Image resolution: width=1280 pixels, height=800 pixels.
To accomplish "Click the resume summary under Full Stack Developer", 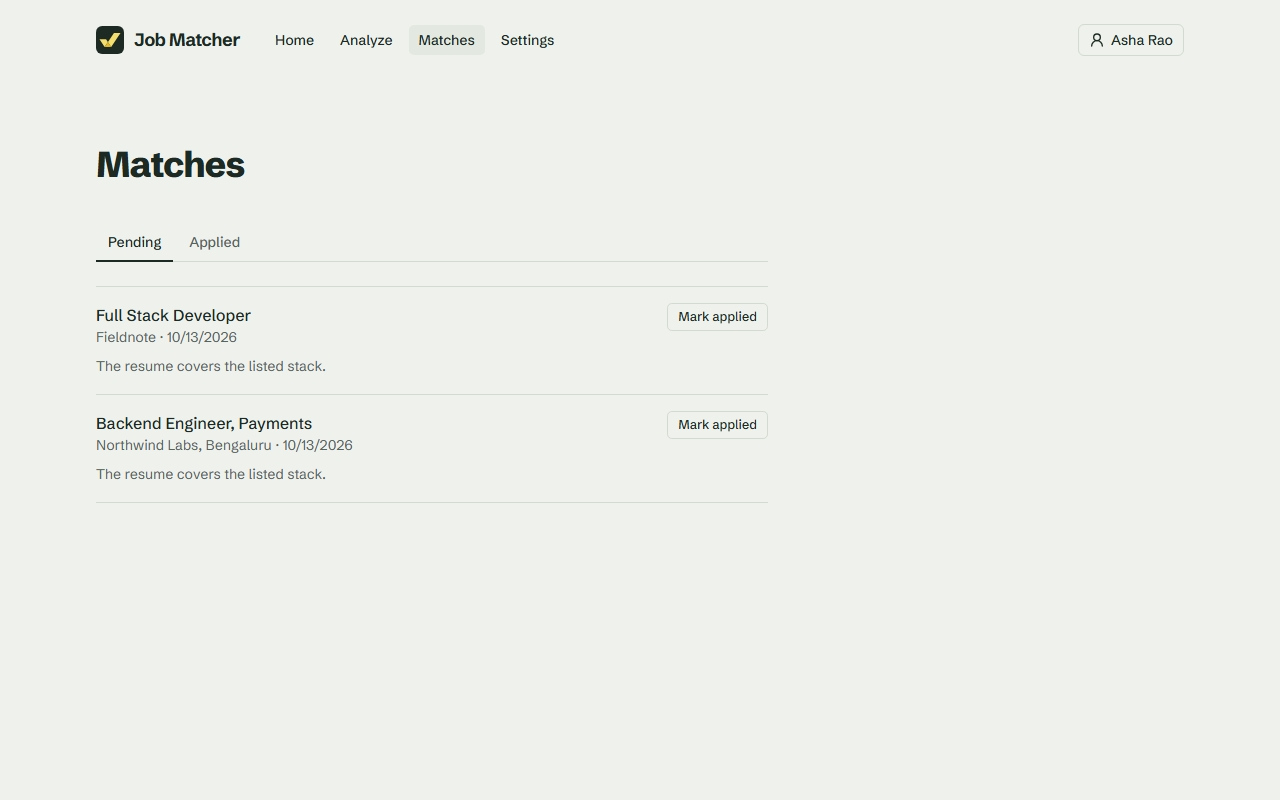I will (x=211, y=366).
